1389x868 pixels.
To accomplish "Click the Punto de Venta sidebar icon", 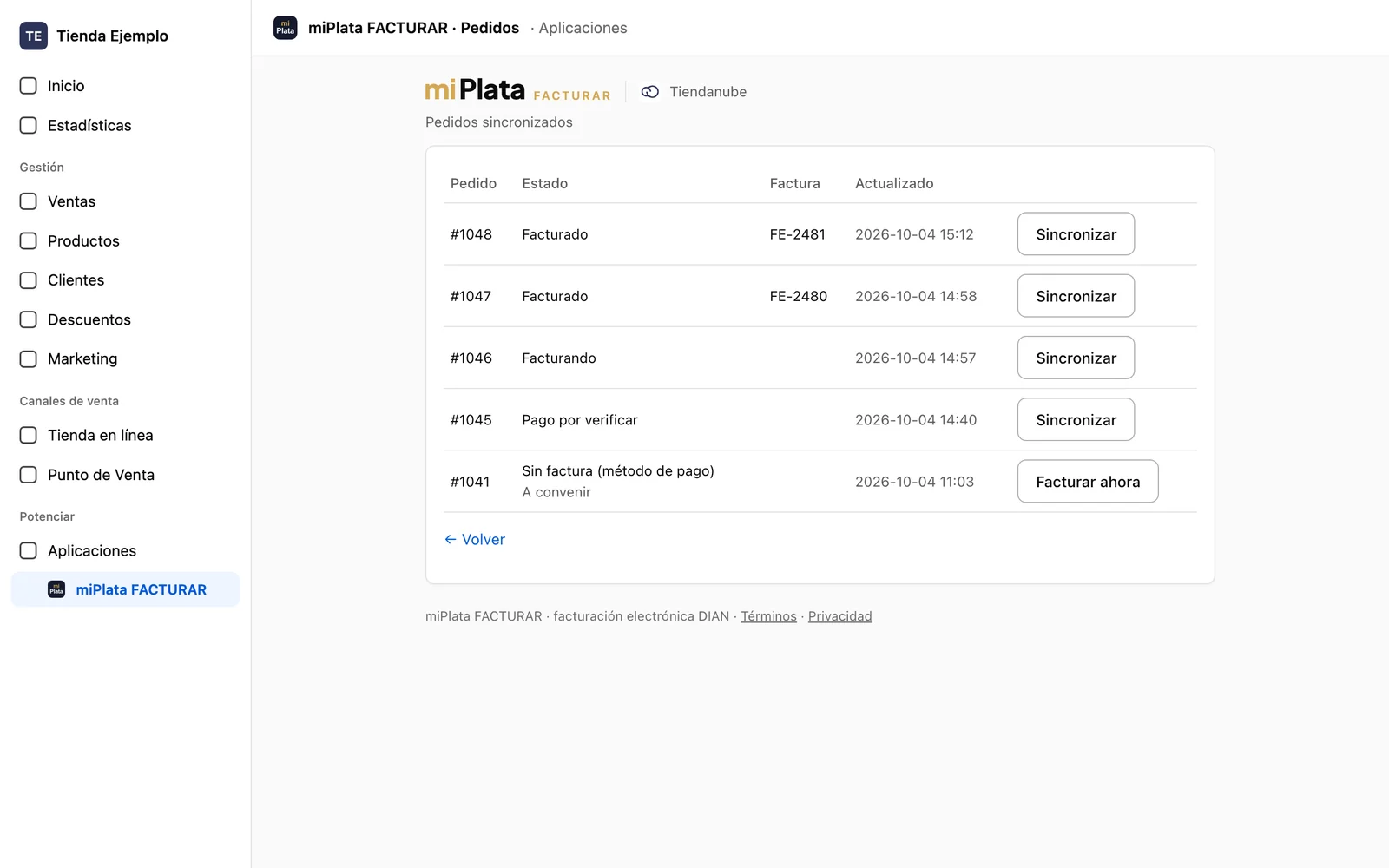I will (x=29, y=475).
